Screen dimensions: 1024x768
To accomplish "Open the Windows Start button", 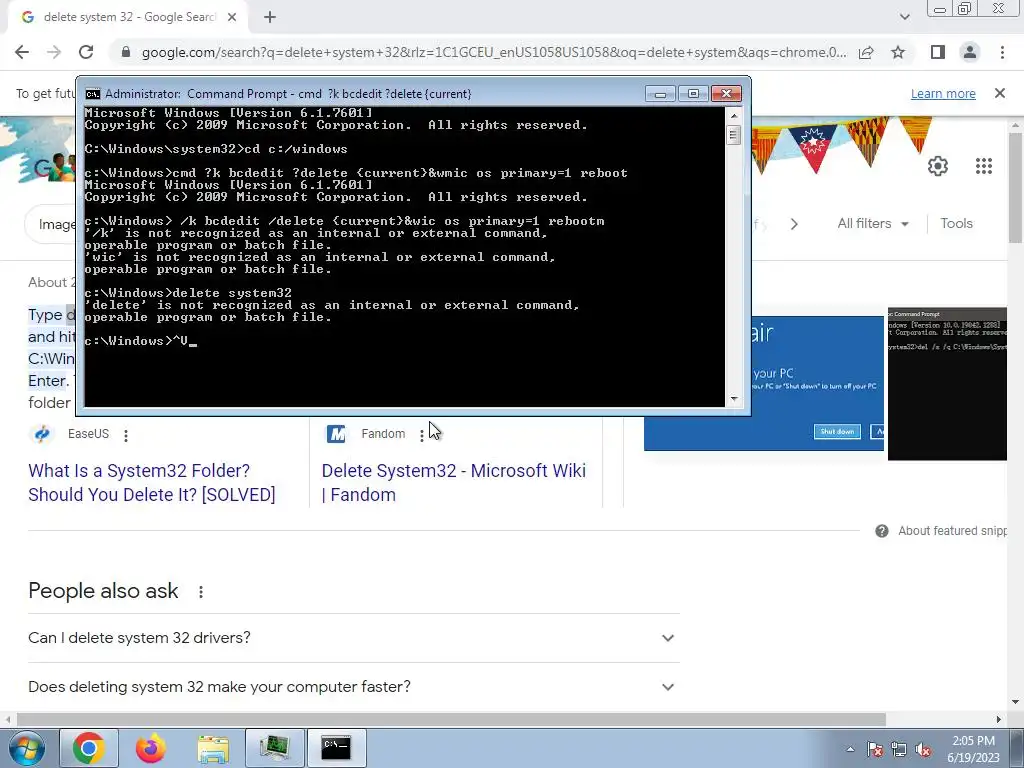I will tap(26, 748).
